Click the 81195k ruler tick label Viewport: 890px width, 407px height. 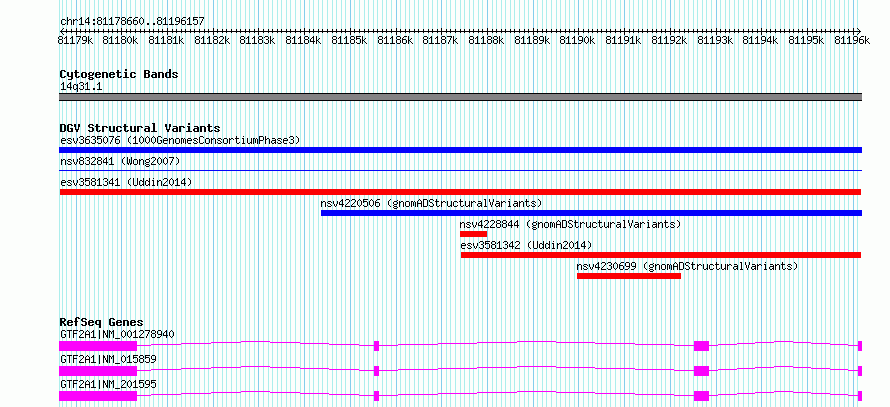point(807,40)
